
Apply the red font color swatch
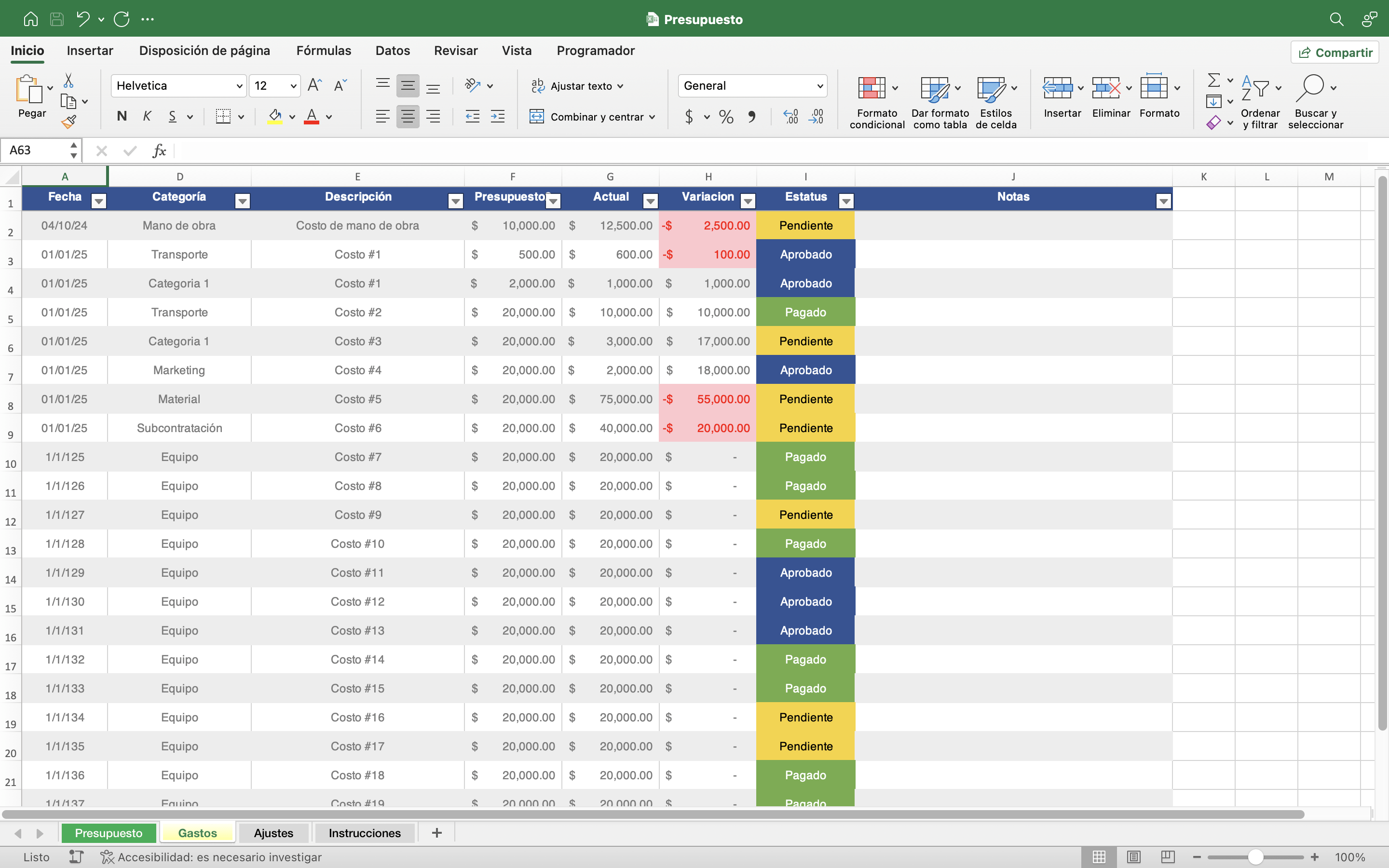(312, 117)
